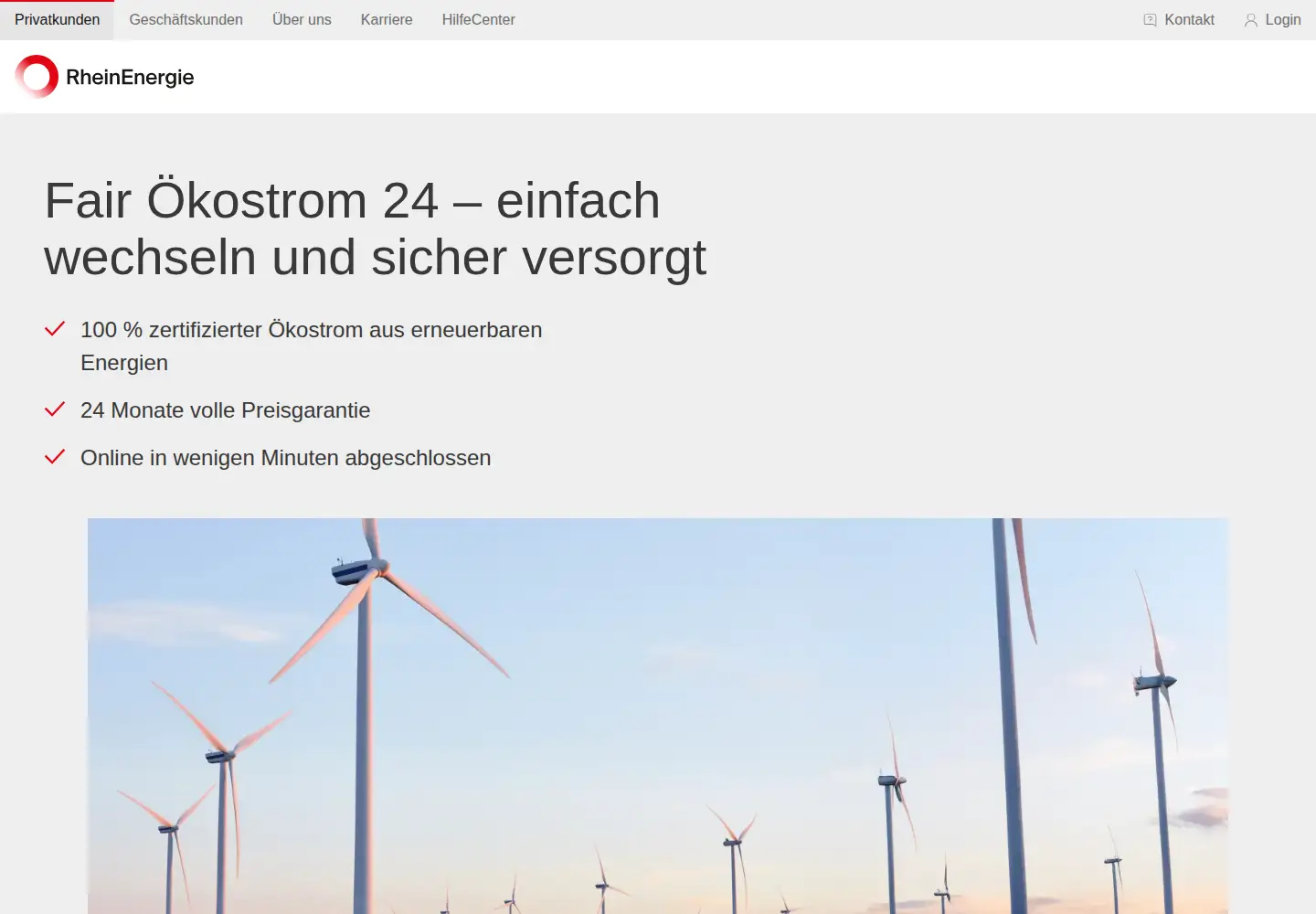1316x914 pixels.
Task: Open the Geschäftskunden tab
Action: click(x=186, y=20)
